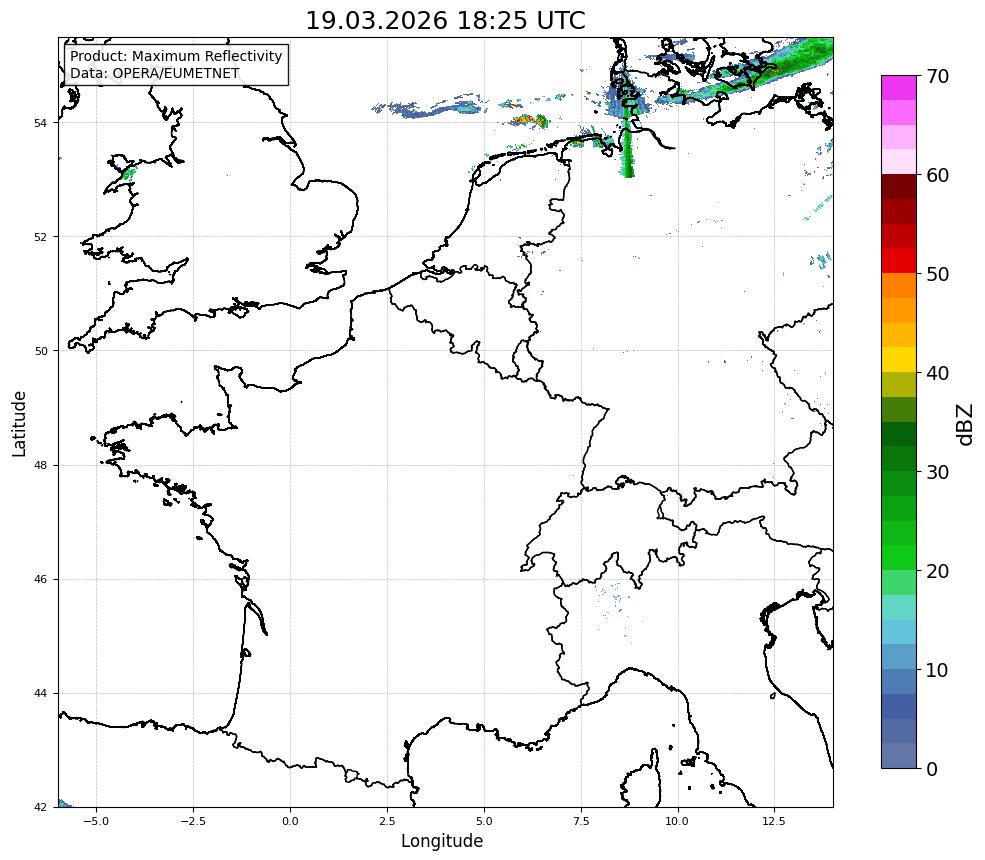Viewport: 985px width, 860px height.
Task: Pick the bright green swatch just above 20
Action: [899, 558]
